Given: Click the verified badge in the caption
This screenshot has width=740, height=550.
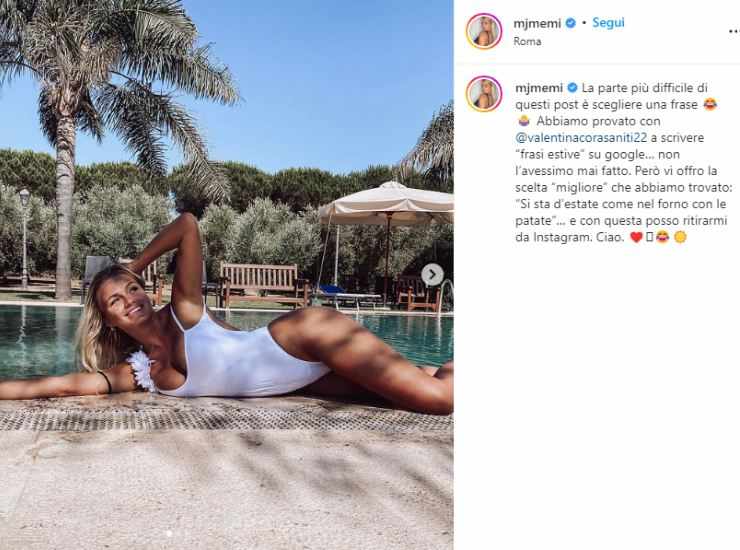Looking at the screenshot, I should (572, 88).
